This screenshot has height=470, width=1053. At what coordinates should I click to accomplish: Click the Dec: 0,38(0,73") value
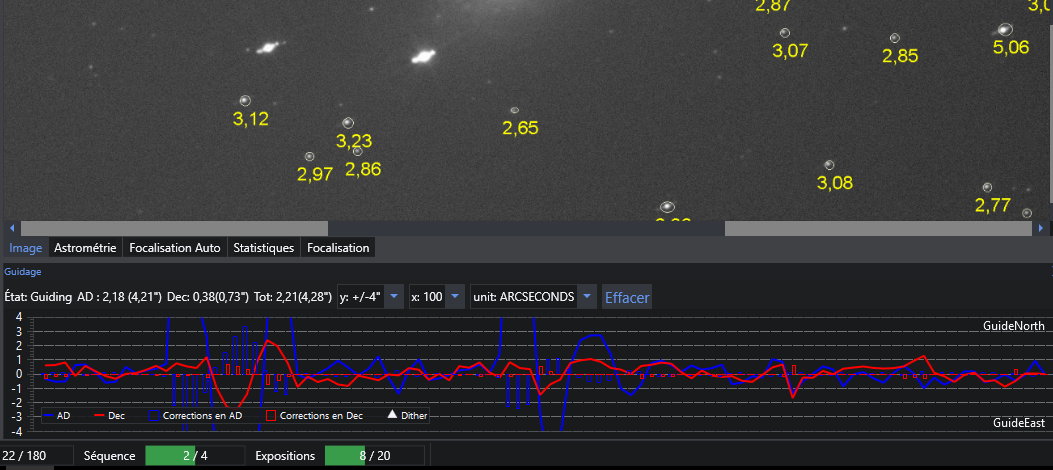pyautogui.click(x=208, y=297)
